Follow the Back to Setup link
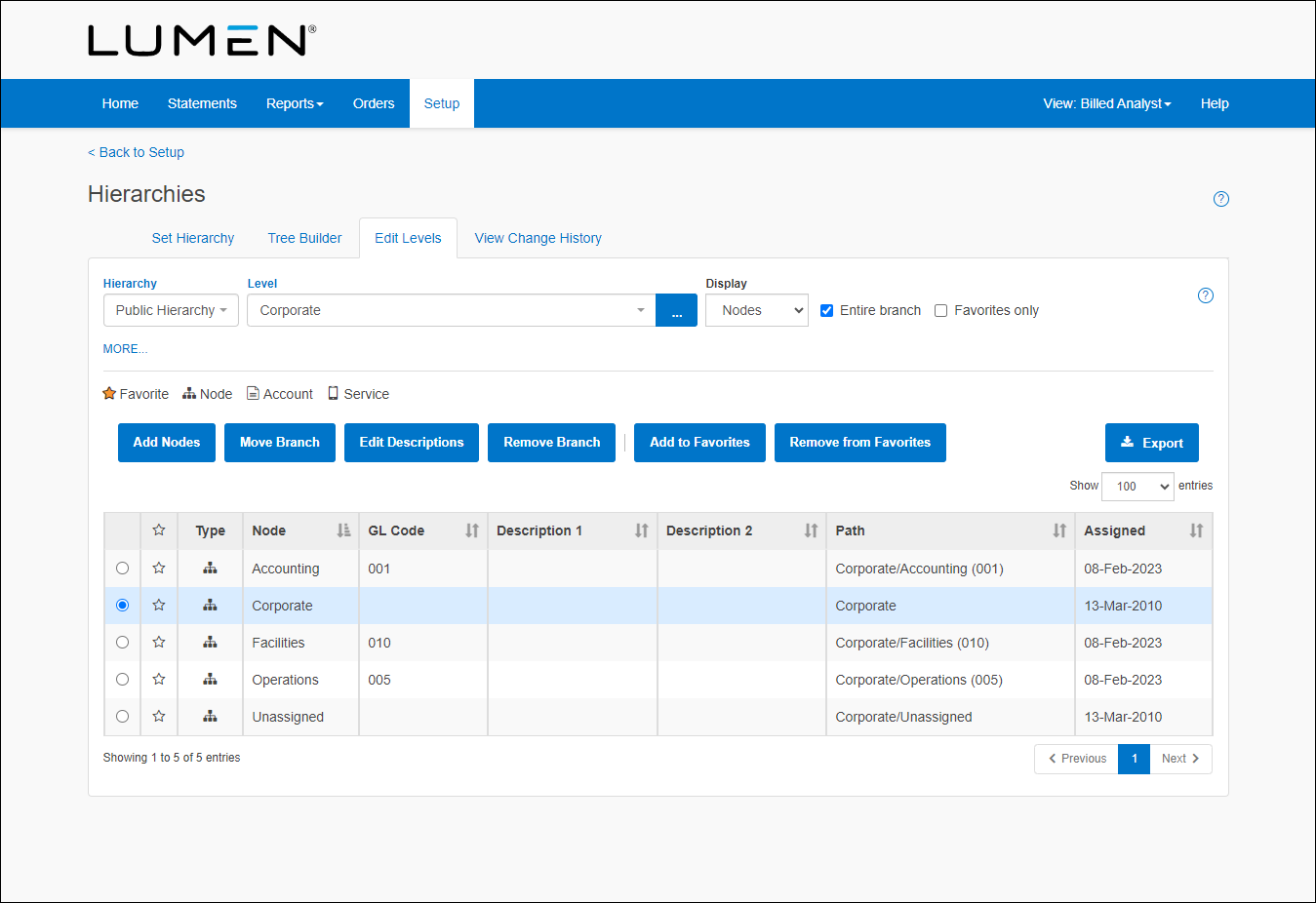1316x903 pixels. pos(136,152)
